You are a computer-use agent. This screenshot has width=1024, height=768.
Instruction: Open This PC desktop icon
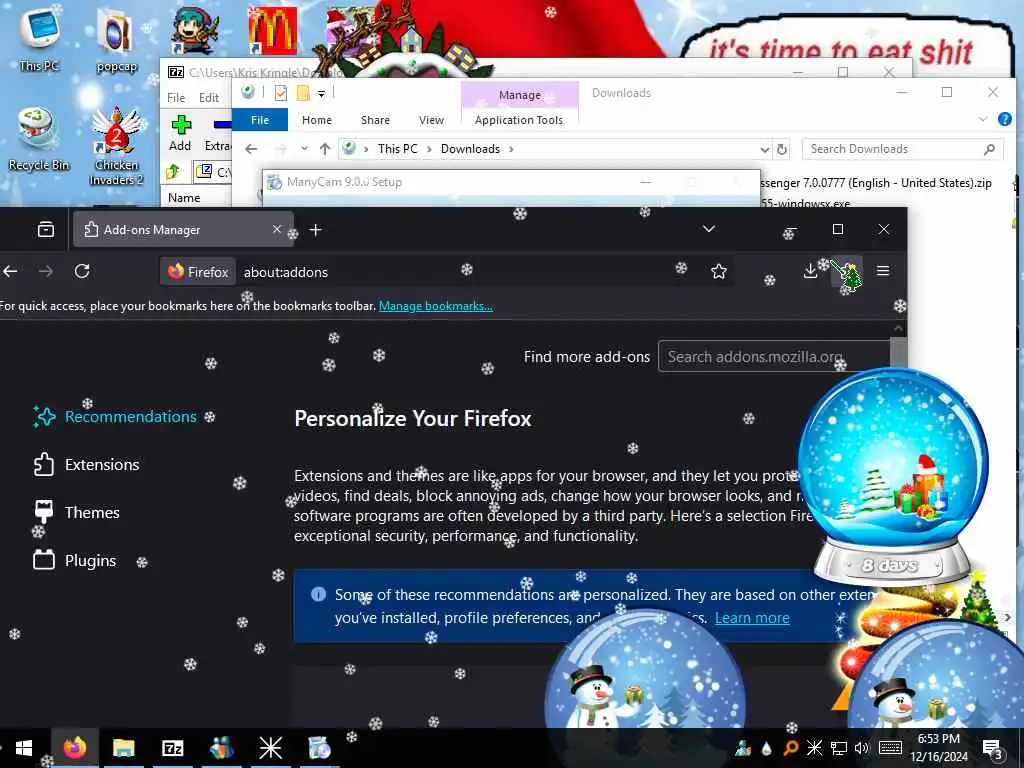tap(39, 39)
